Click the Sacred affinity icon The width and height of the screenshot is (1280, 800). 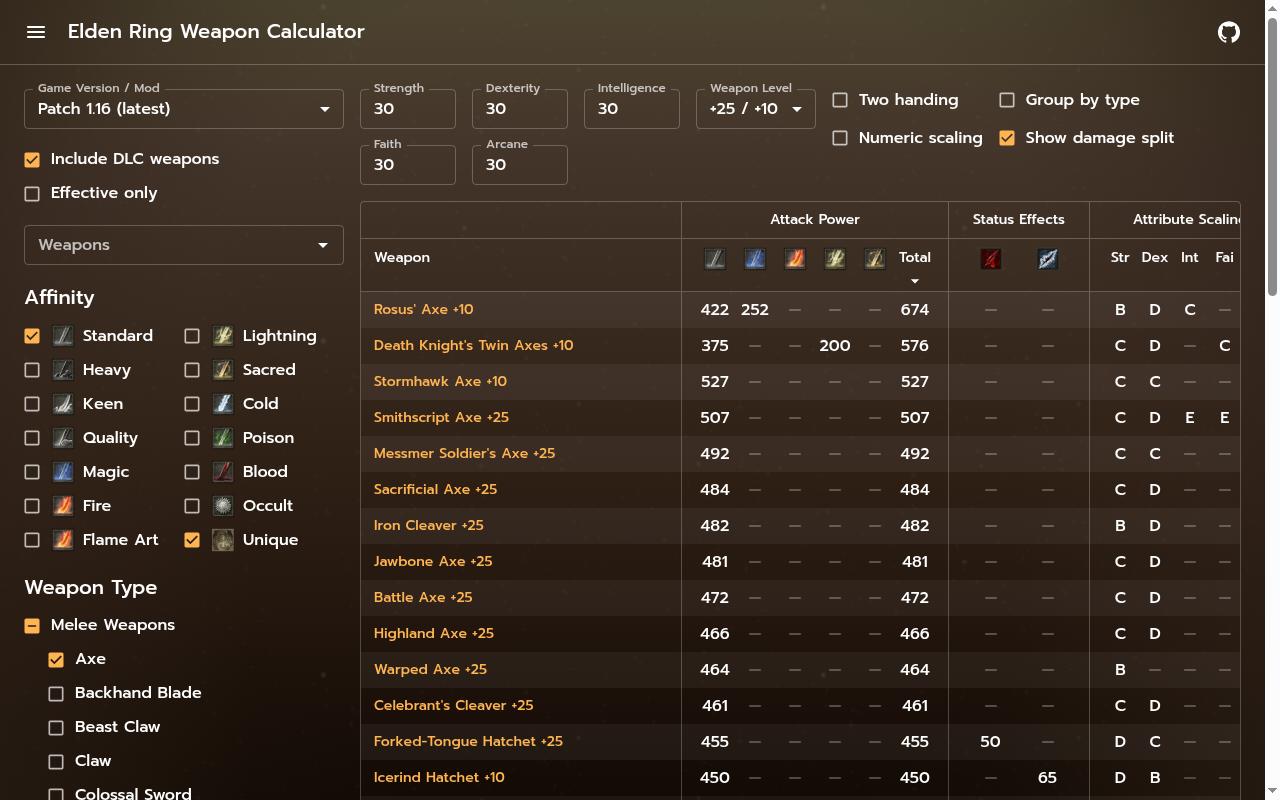tap(223, 370)
